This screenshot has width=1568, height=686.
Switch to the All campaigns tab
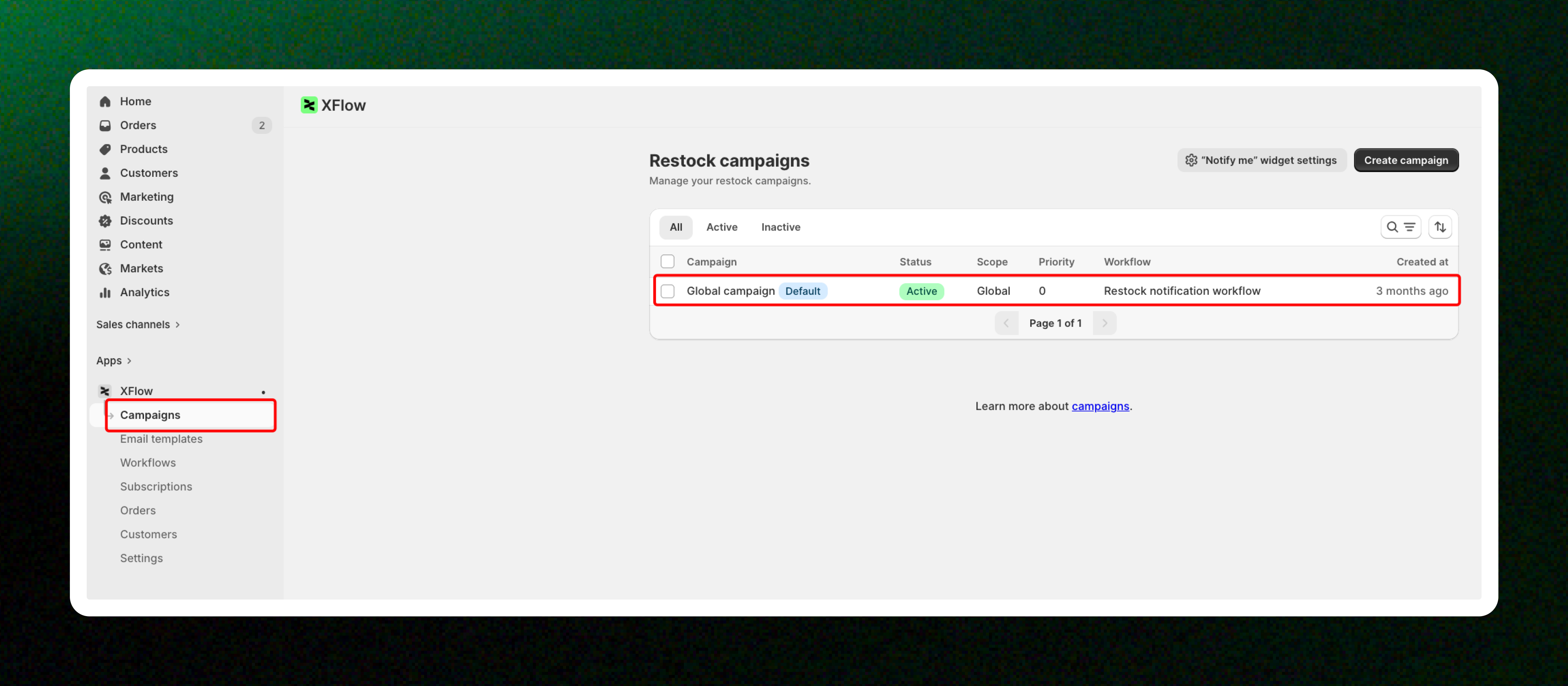pyautogui.click(x=676, y=227)
